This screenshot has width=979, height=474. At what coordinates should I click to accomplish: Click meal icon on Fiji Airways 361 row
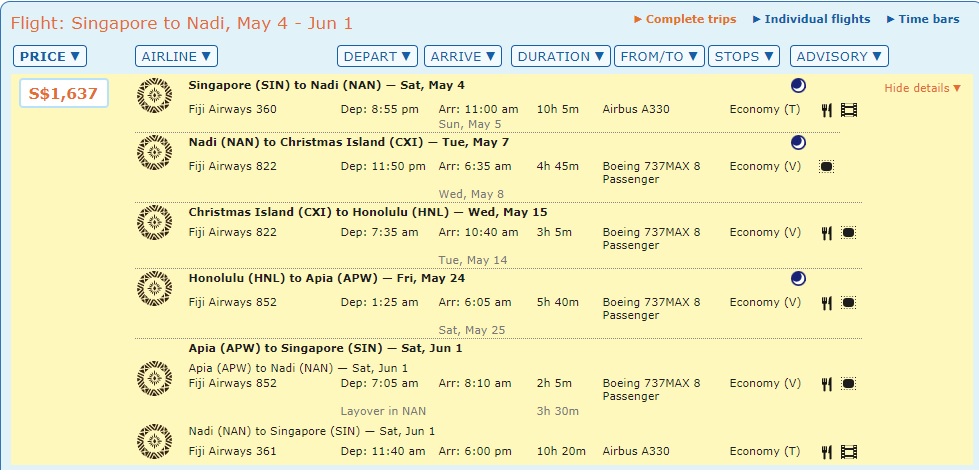tap(827, 452)
